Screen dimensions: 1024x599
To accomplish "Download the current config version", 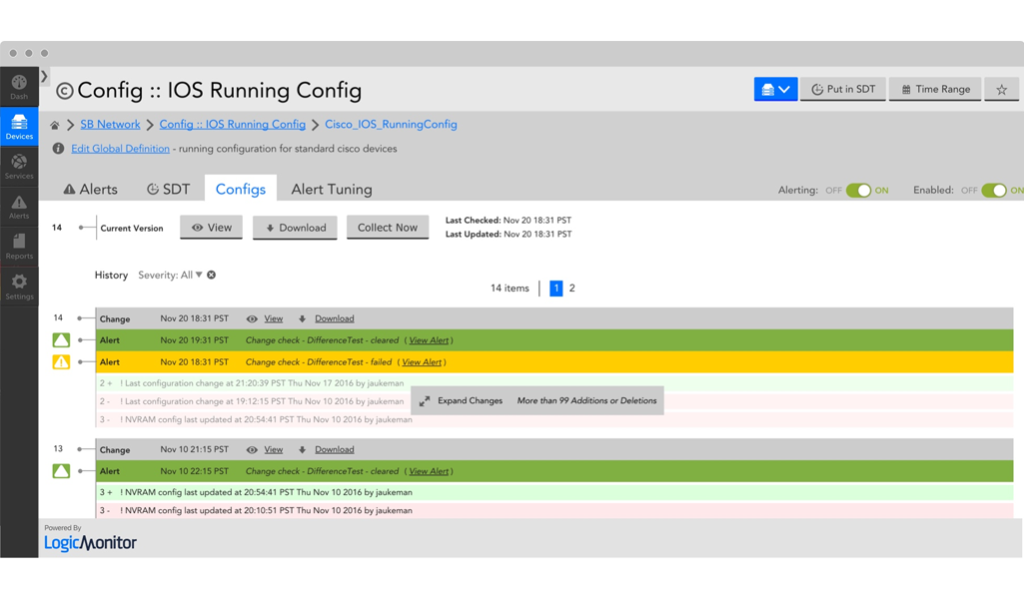I will (x=295, y=227).
